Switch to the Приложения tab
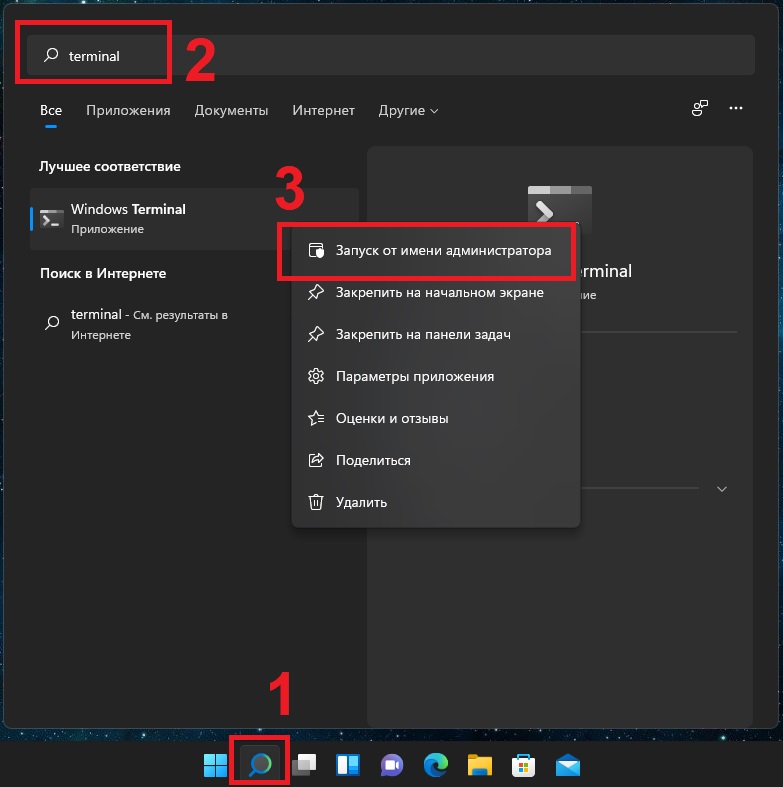 (128, 110)
